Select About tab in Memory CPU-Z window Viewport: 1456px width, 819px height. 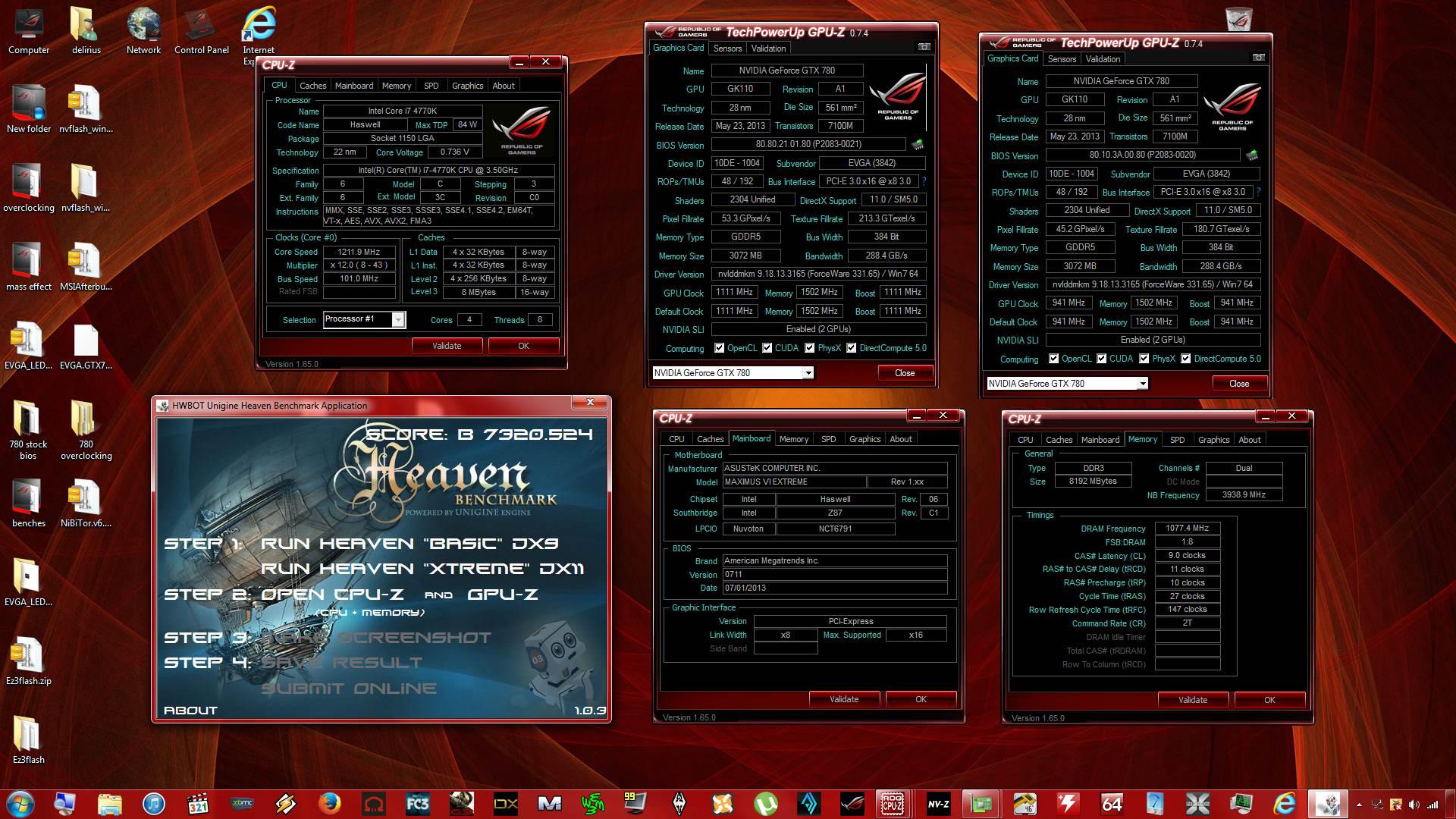(x=1249, y=440)
